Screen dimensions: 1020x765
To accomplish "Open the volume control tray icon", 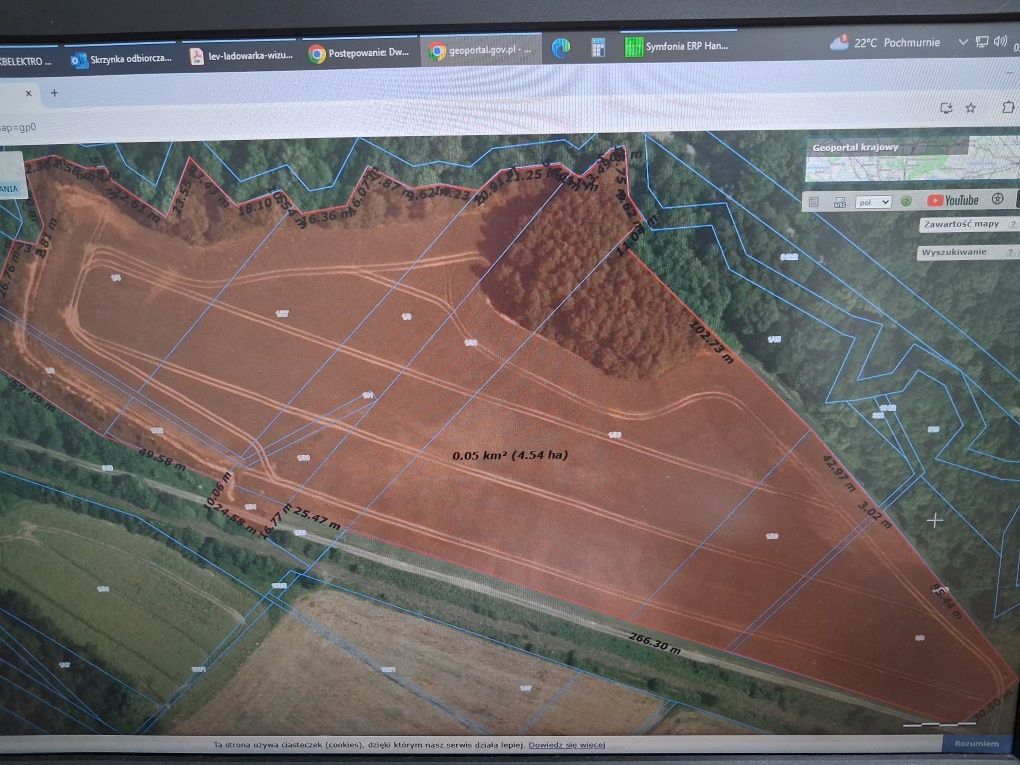I will (x=1000, y=41).
